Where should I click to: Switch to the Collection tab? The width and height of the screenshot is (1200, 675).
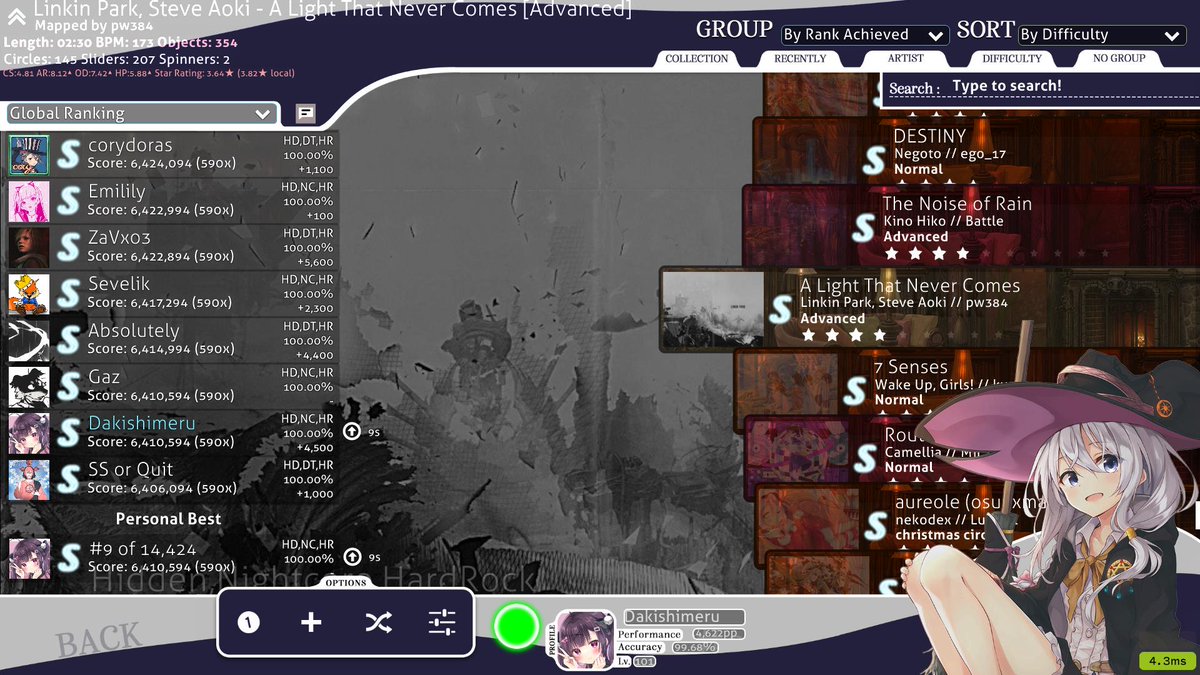(697, 58)
